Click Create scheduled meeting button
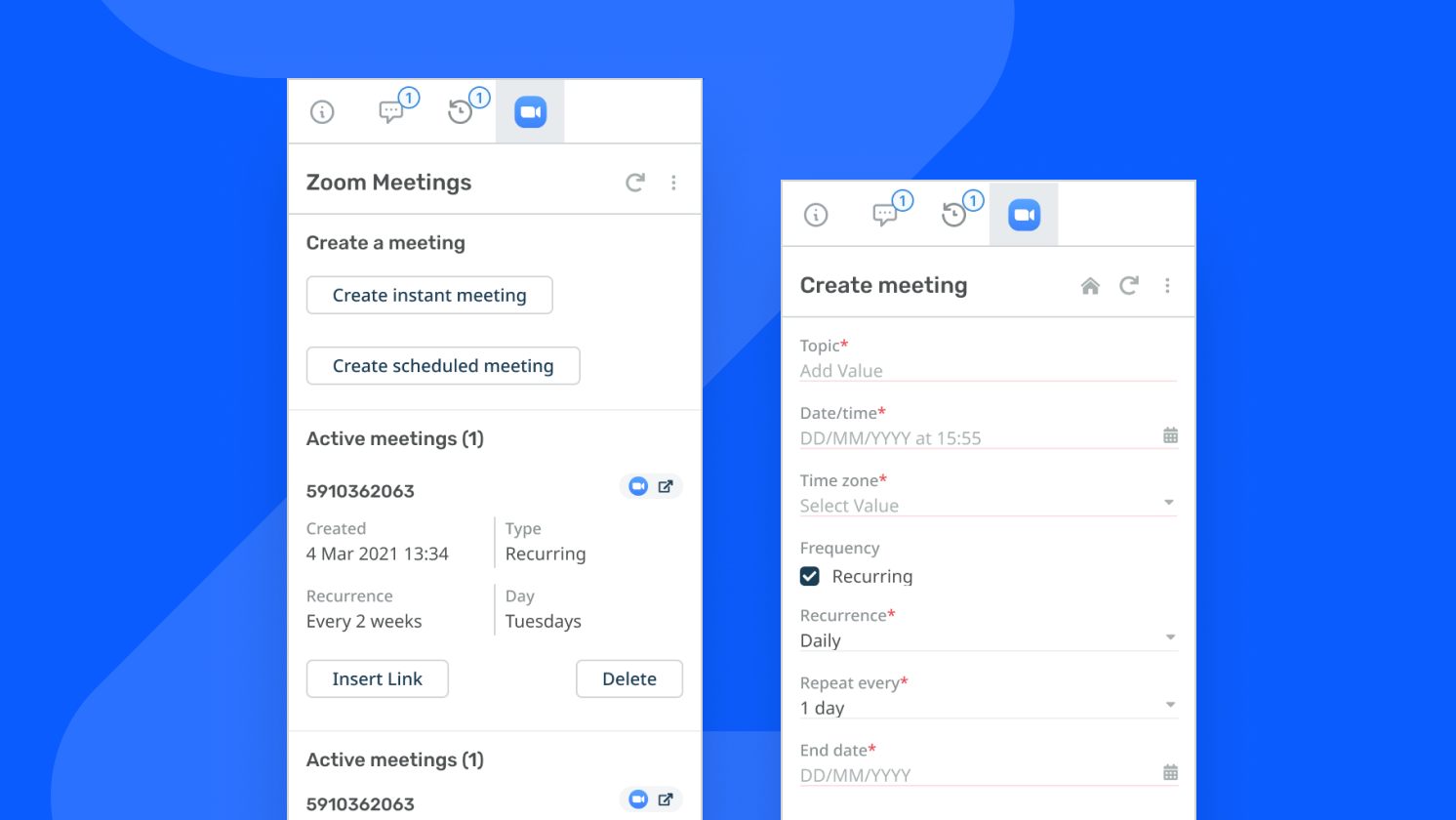This screenshot has width=1456, height=820. point(443,366)
